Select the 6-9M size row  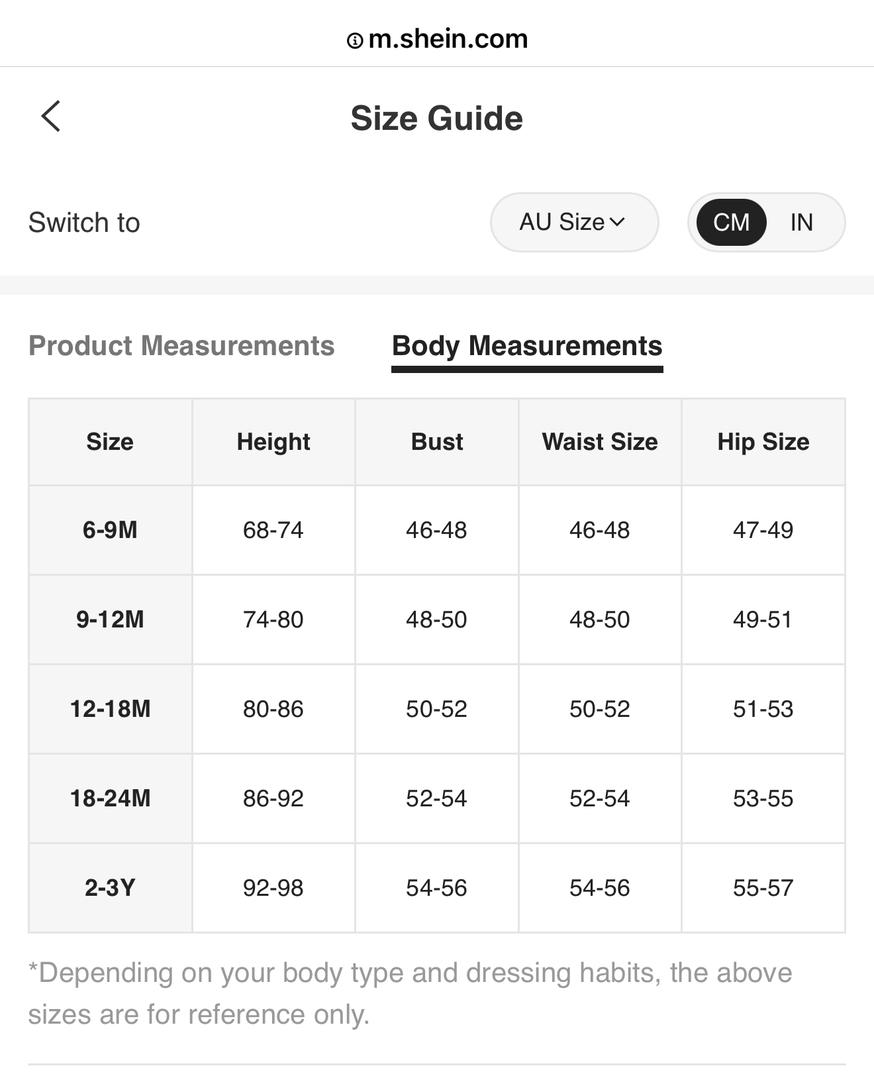(x=437, y=530)
